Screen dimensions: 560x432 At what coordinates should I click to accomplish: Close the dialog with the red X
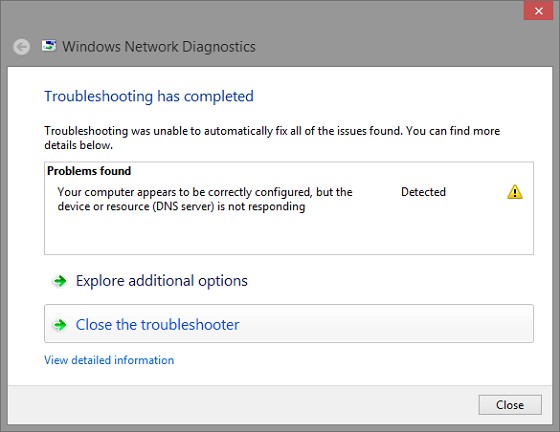pos(538,11)
